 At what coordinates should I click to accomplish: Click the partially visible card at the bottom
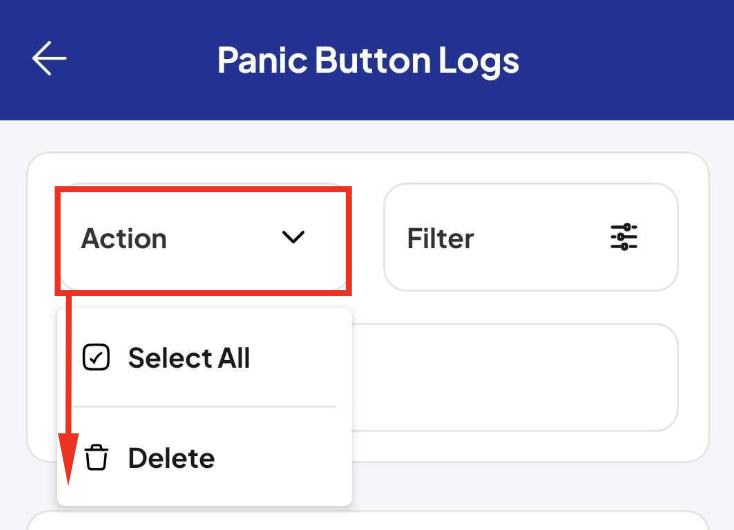click(x=368, y=521)
